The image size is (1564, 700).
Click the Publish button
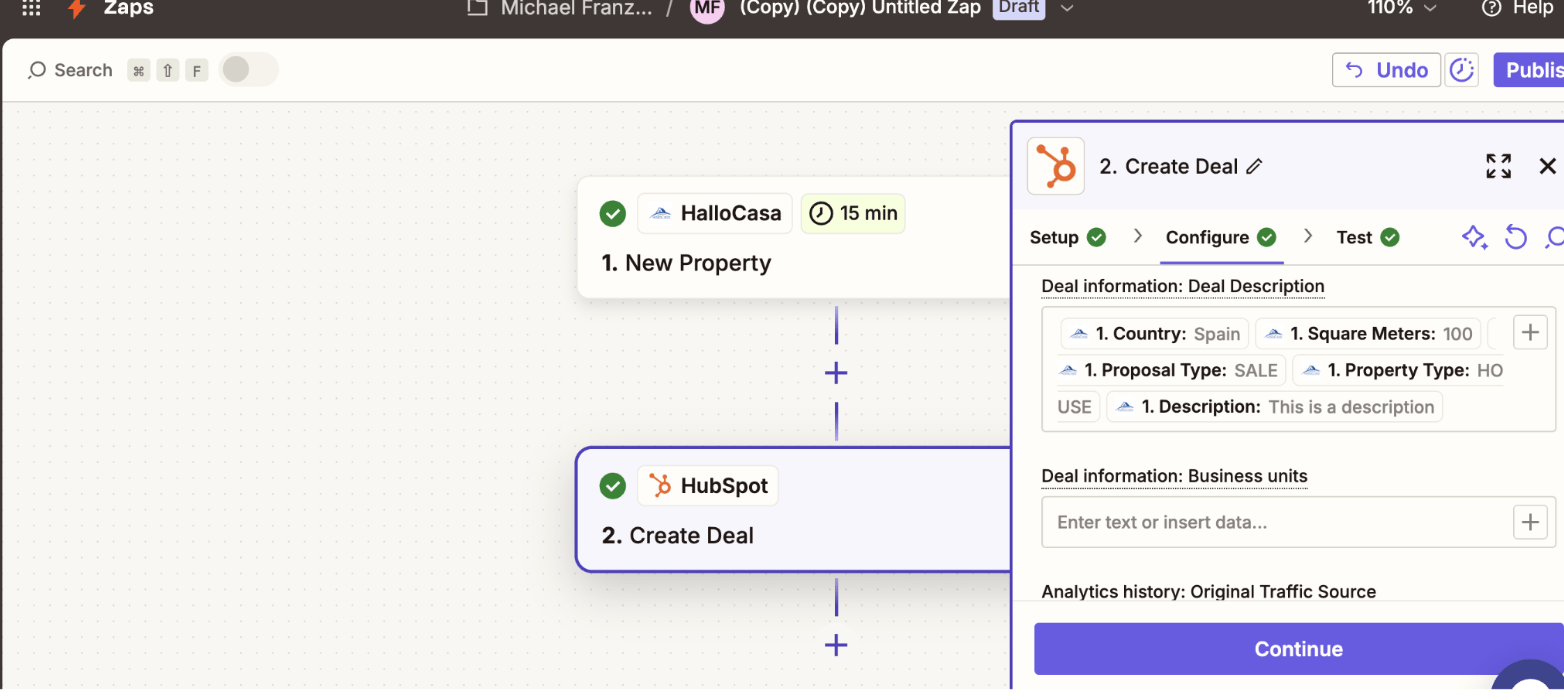[1529, 70]
